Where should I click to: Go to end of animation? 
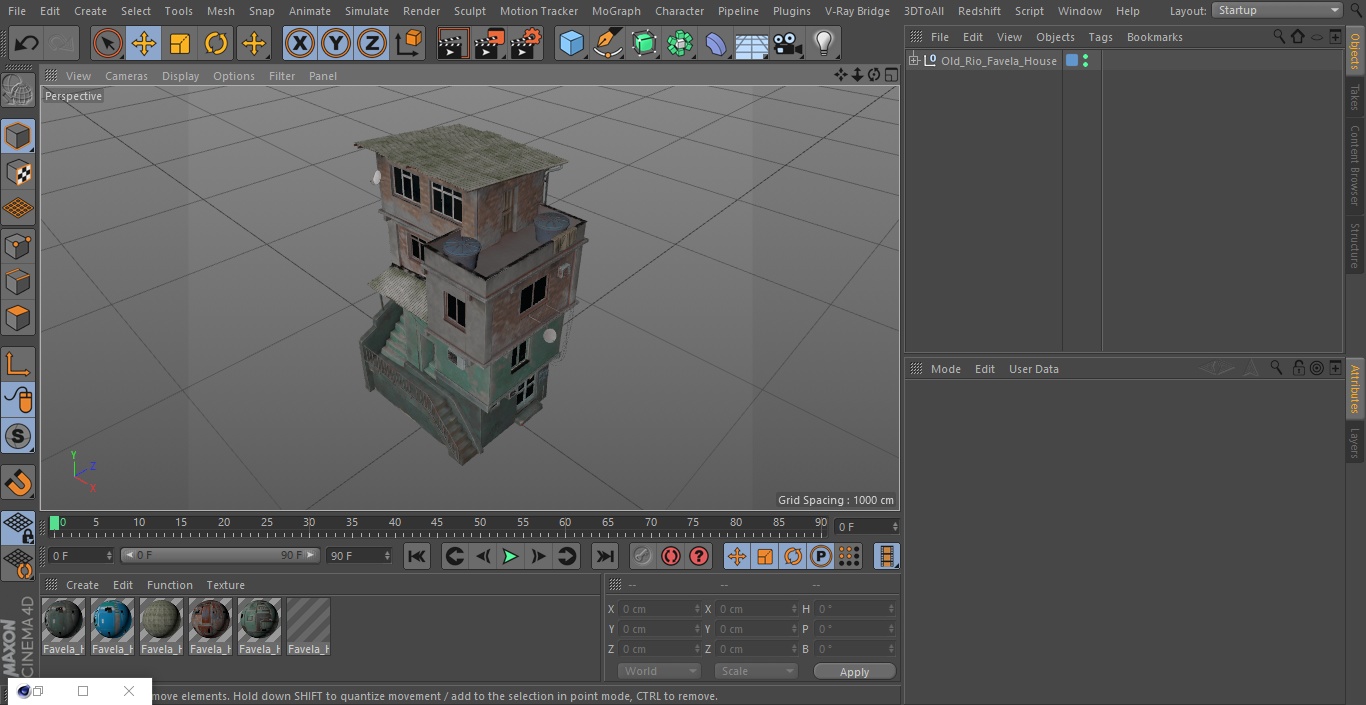pos(605,556)
